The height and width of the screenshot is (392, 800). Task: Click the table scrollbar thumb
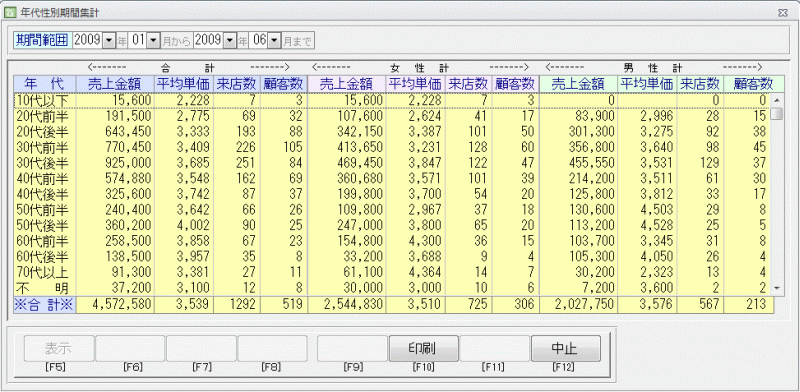click(x=777, y=113)
